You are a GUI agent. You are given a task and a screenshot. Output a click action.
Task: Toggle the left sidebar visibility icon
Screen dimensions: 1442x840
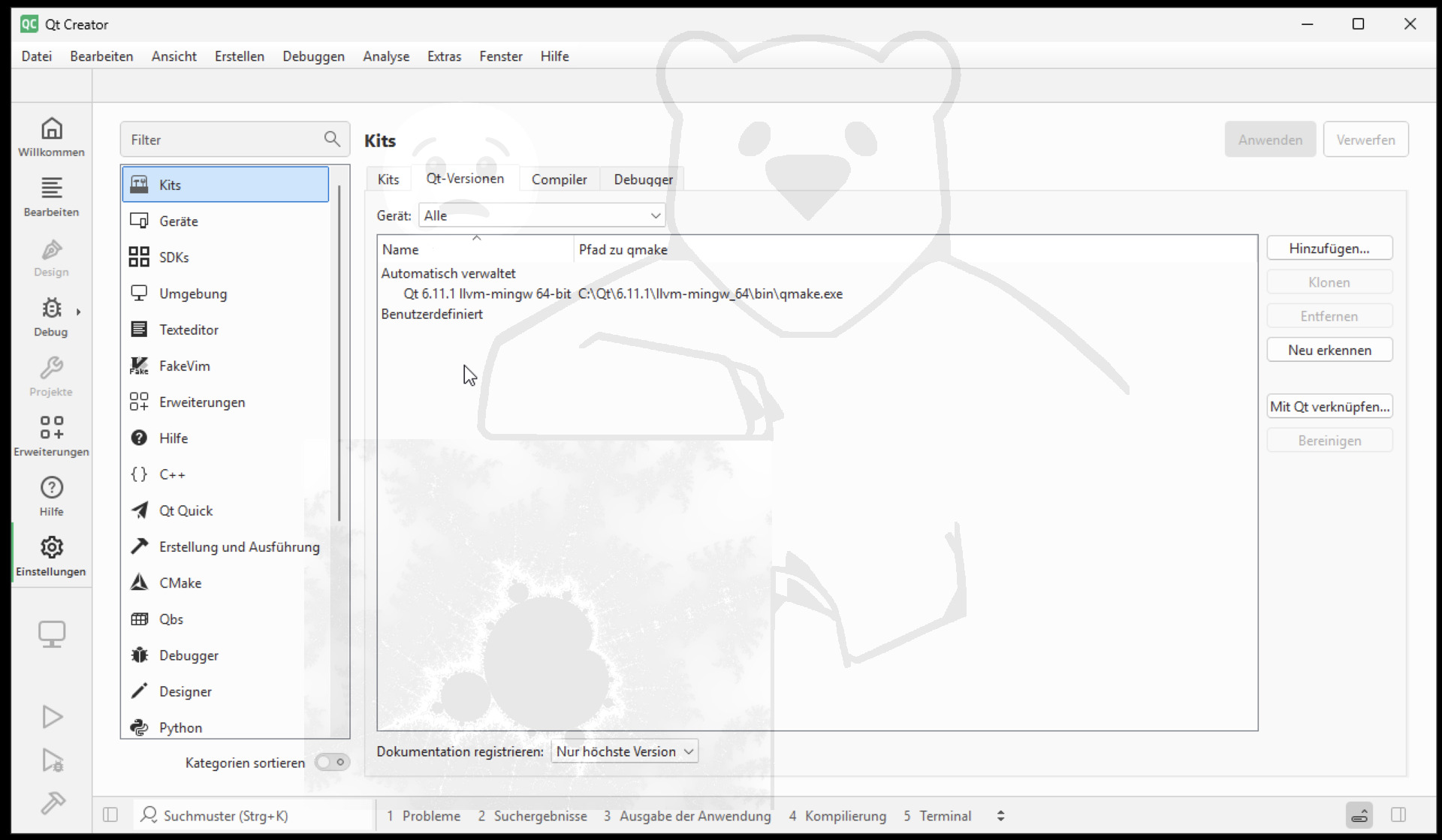click(x=110, y=815)
